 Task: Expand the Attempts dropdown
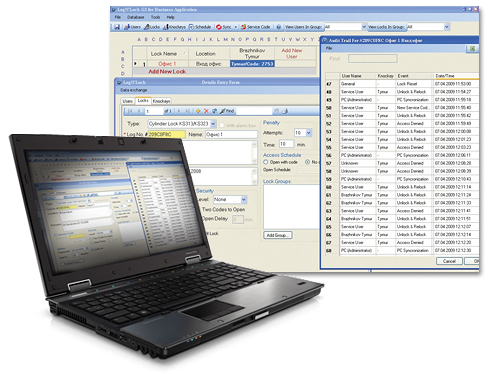(309, 133)
